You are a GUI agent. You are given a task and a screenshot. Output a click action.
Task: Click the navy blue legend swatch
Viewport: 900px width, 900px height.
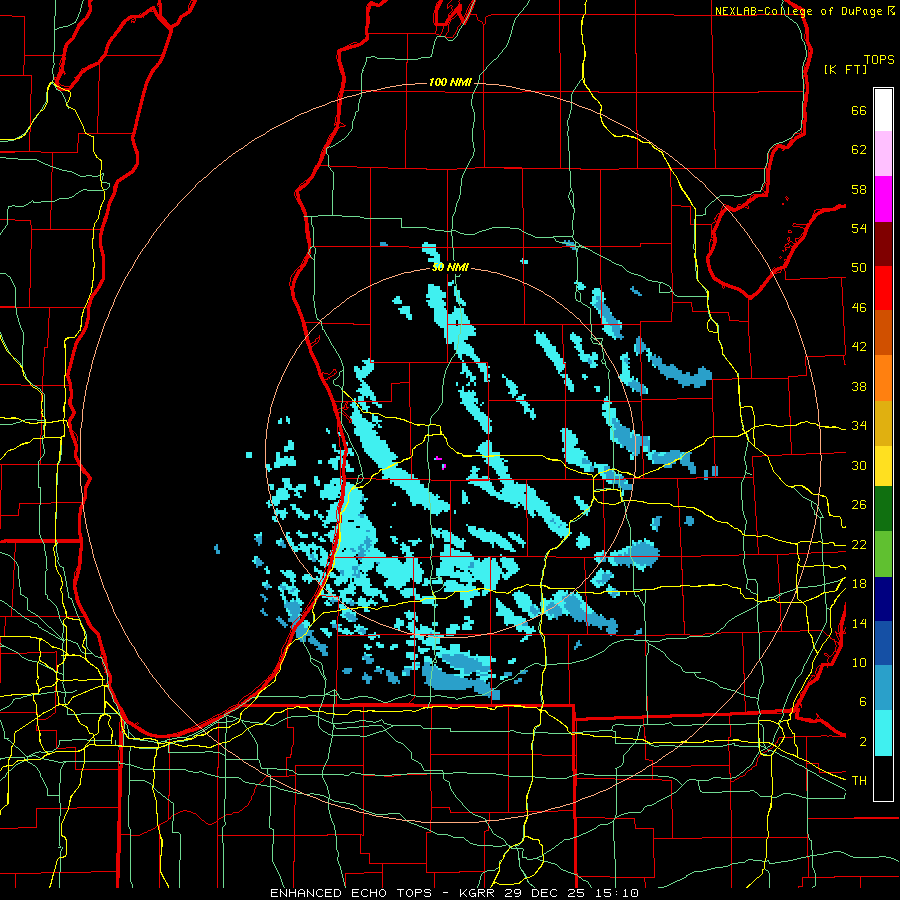click(x=883, y=599)
